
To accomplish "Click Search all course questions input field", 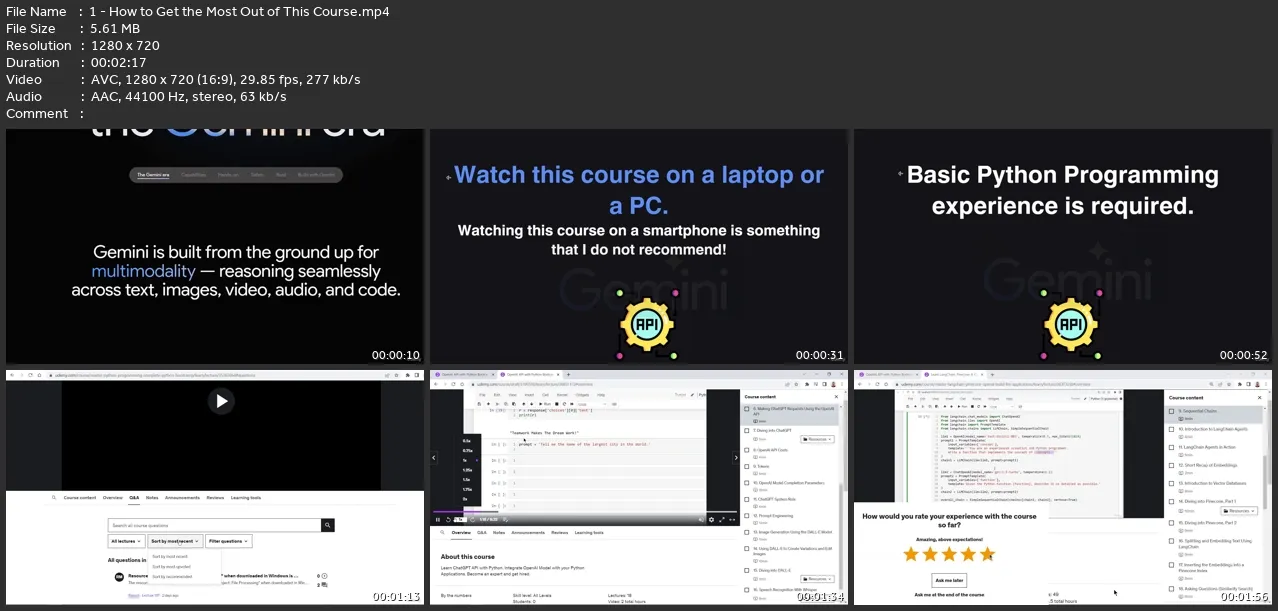I will click(x=215, y=525).
